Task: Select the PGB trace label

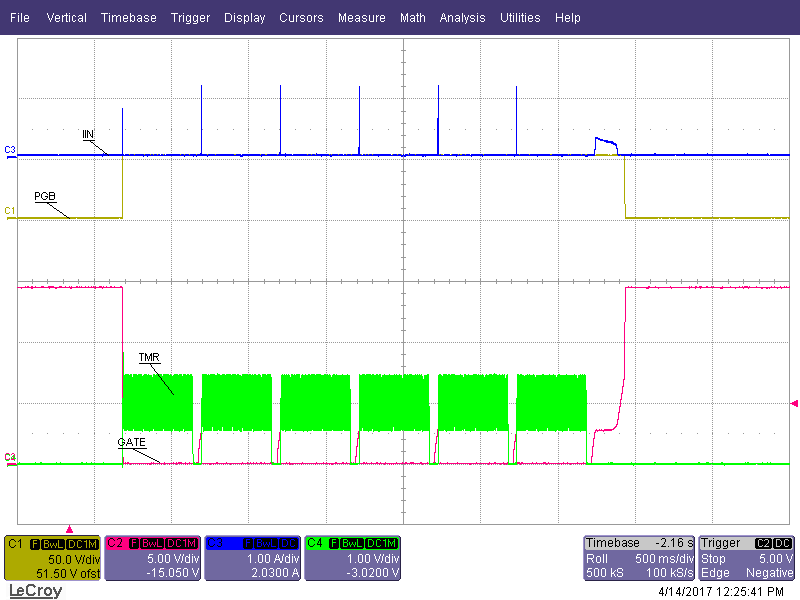Action: point(45,196)
